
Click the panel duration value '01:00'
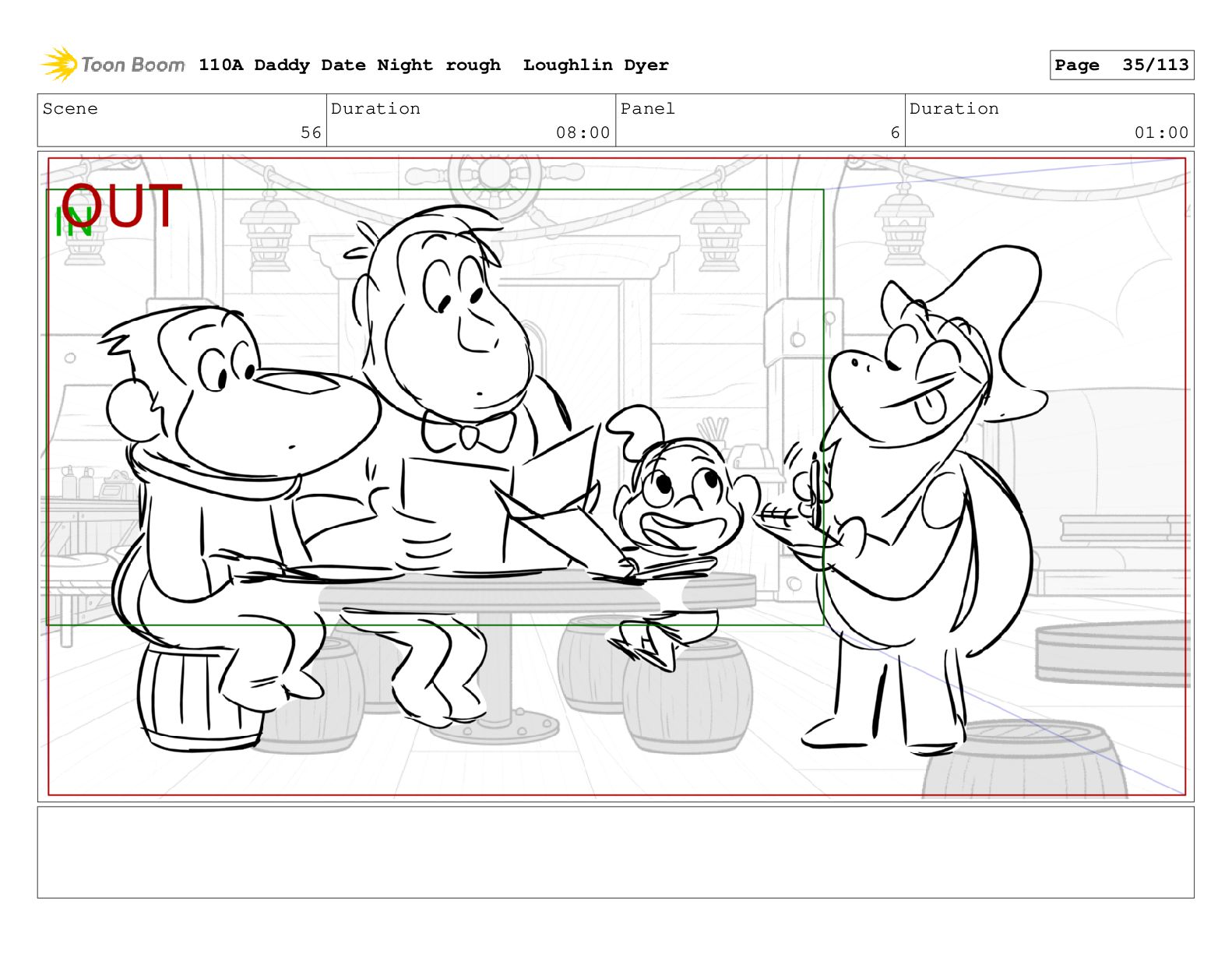point(1161,133)
